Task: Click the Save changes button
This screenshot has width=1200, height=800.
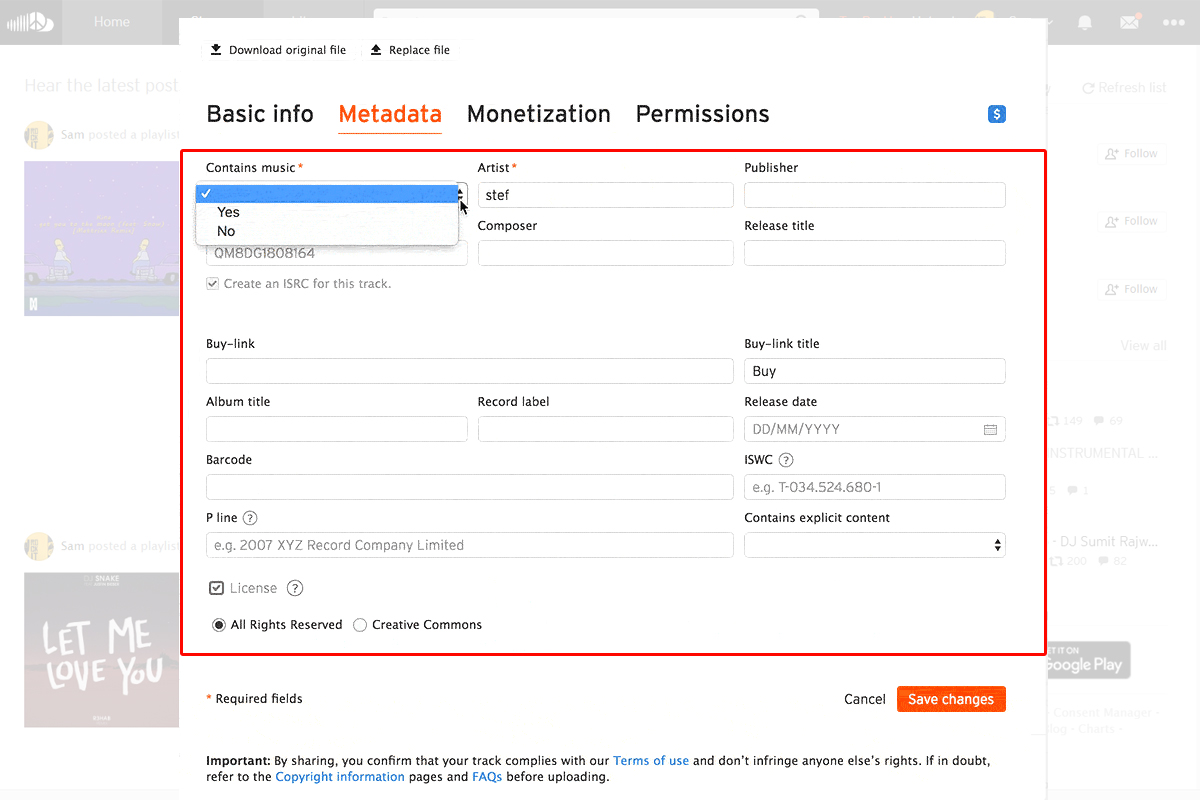Action: 951,699
